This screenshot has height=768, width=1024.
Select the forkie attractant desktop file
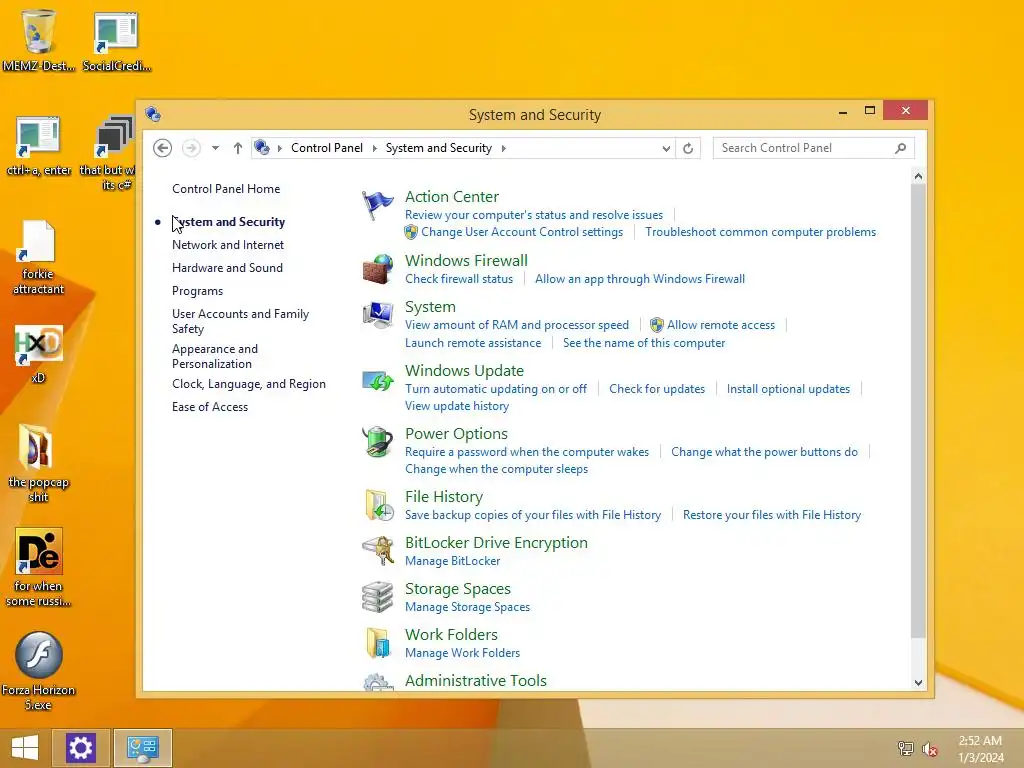click(x=39, y=257)
